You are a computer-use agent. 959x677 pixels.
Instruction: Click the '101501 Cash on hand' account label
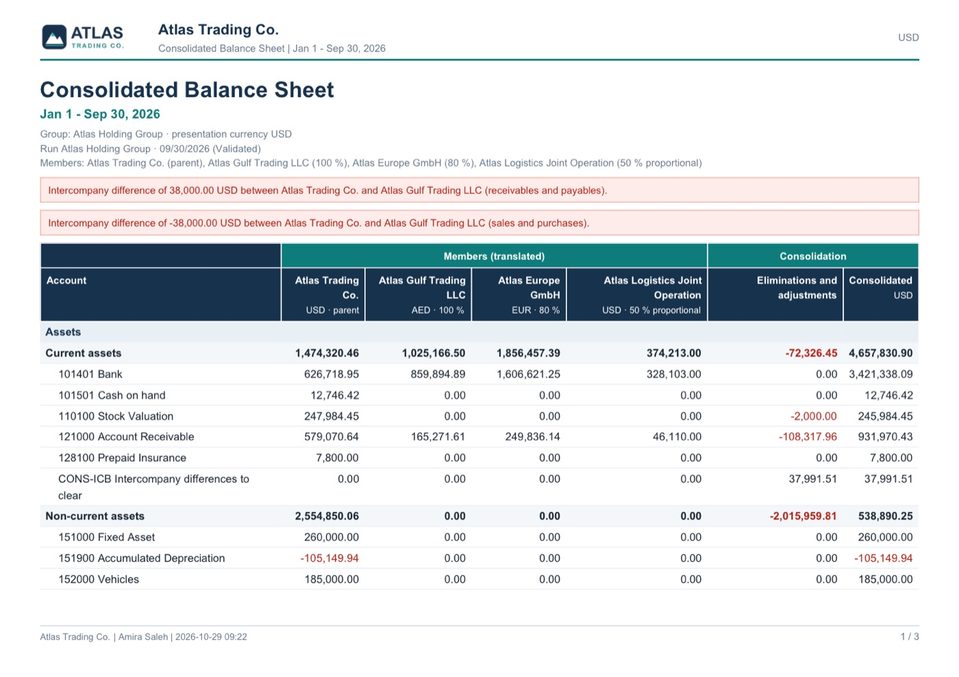[112, 396]
